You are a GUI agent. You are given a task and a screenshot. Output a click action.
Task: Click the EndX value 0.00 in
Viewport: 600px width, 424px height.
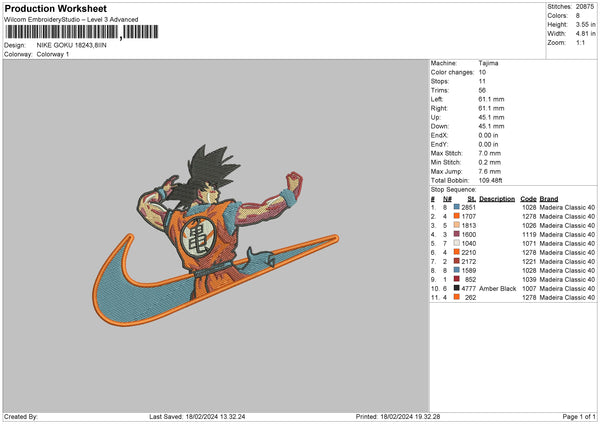[488, 135]
